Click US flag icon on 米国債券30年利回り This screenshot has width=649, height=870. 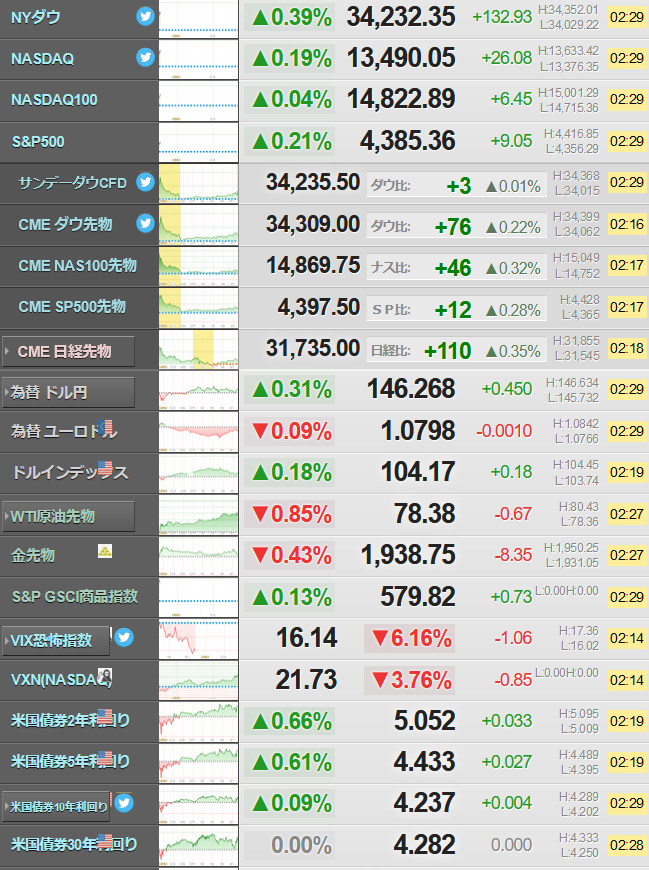105,841
